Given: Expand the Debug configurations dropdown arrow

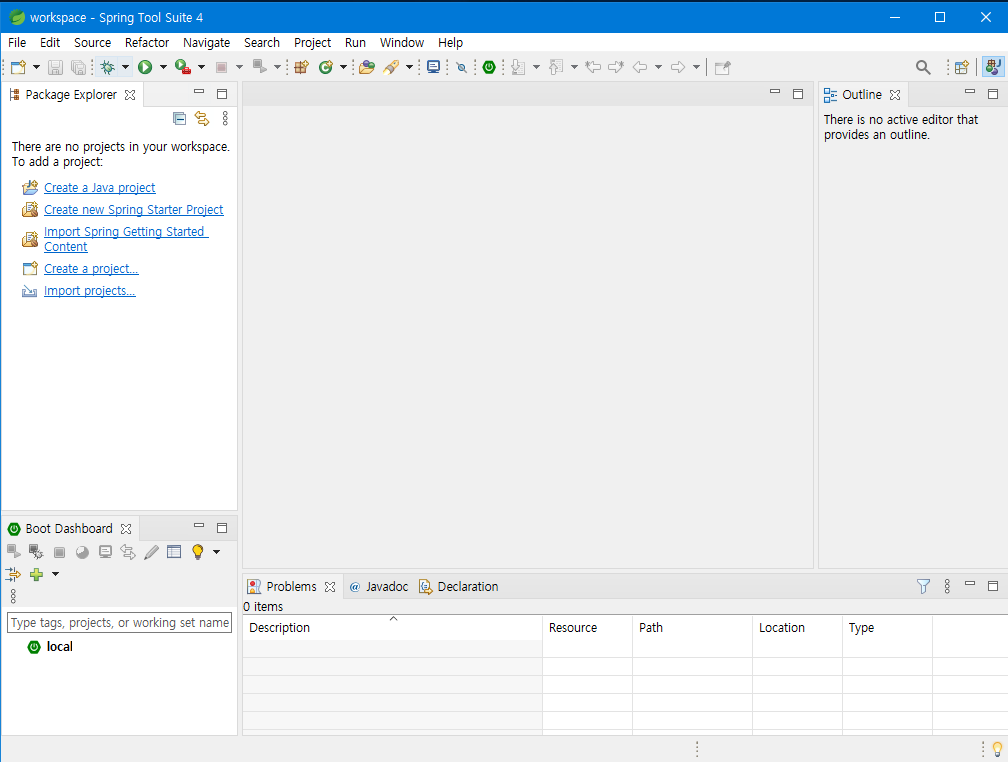Looking at the screenshot, I should [125, 67].
